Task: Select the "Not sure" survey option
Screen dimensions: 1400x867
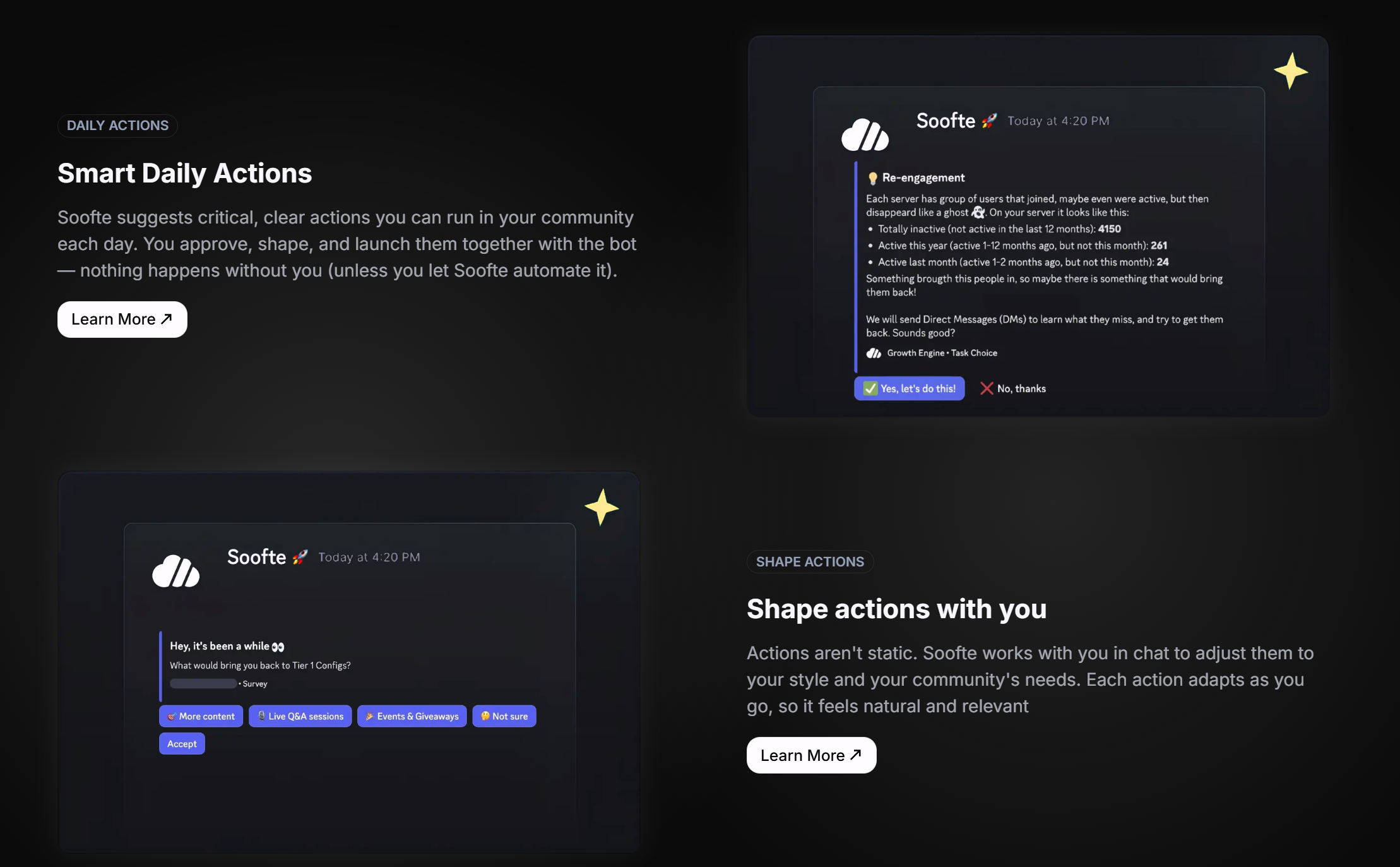Action: tap(504, 716)
